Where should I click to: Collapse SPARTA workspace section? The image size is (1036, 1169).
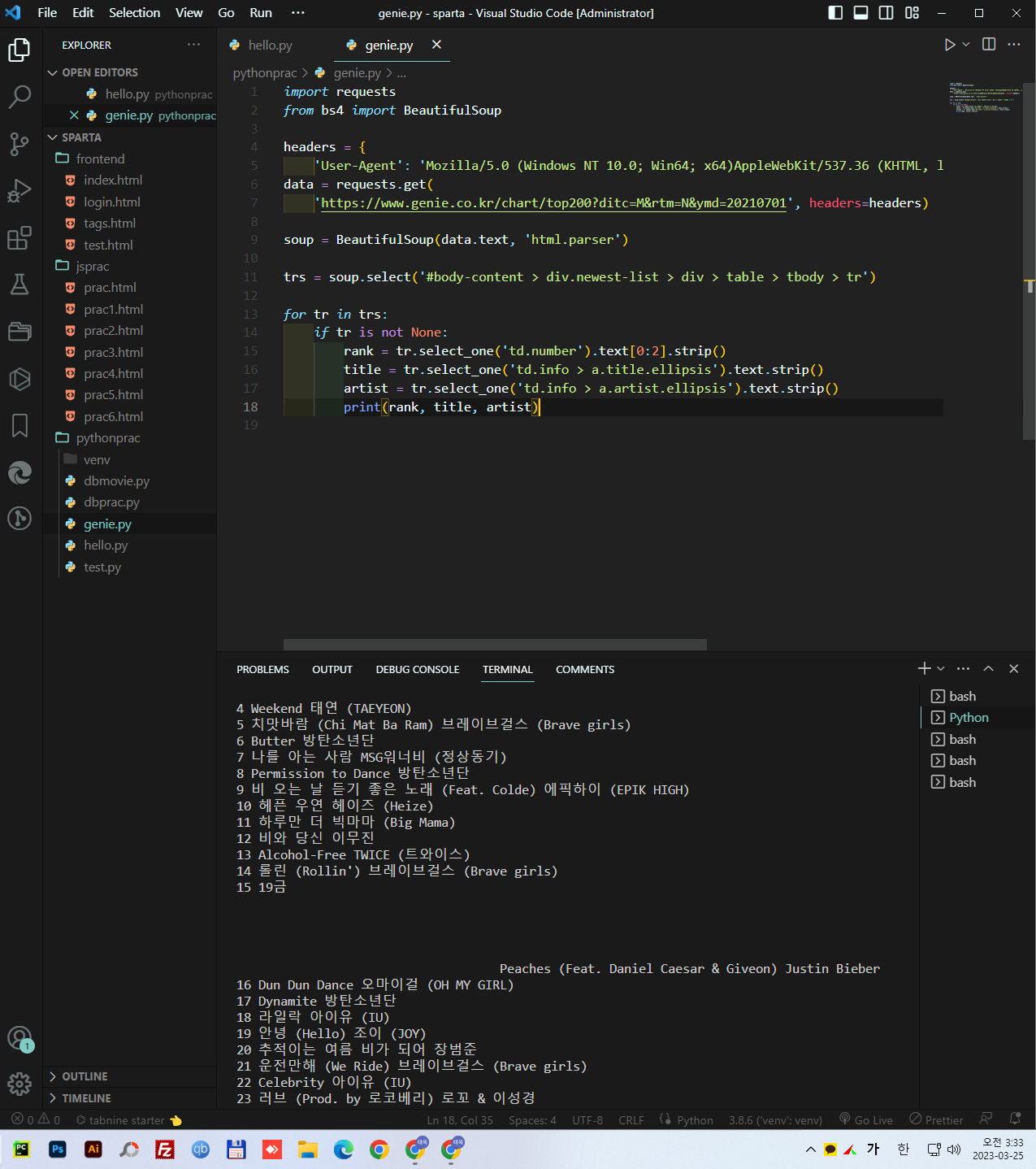[x=130, y=137]
